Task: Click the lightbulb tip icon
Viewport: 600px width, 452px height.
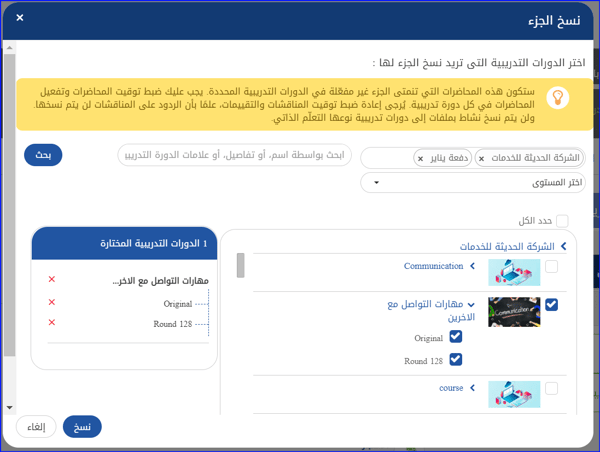Action: tap(558, 98)
